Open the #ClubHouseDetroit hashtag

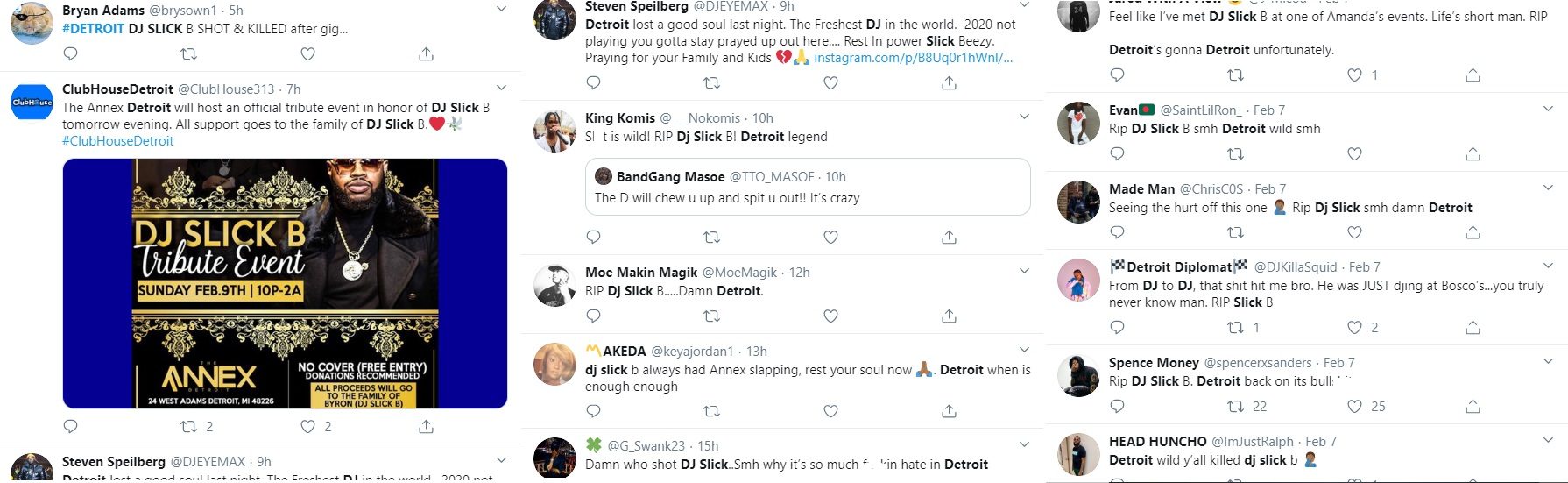point(118,141)
